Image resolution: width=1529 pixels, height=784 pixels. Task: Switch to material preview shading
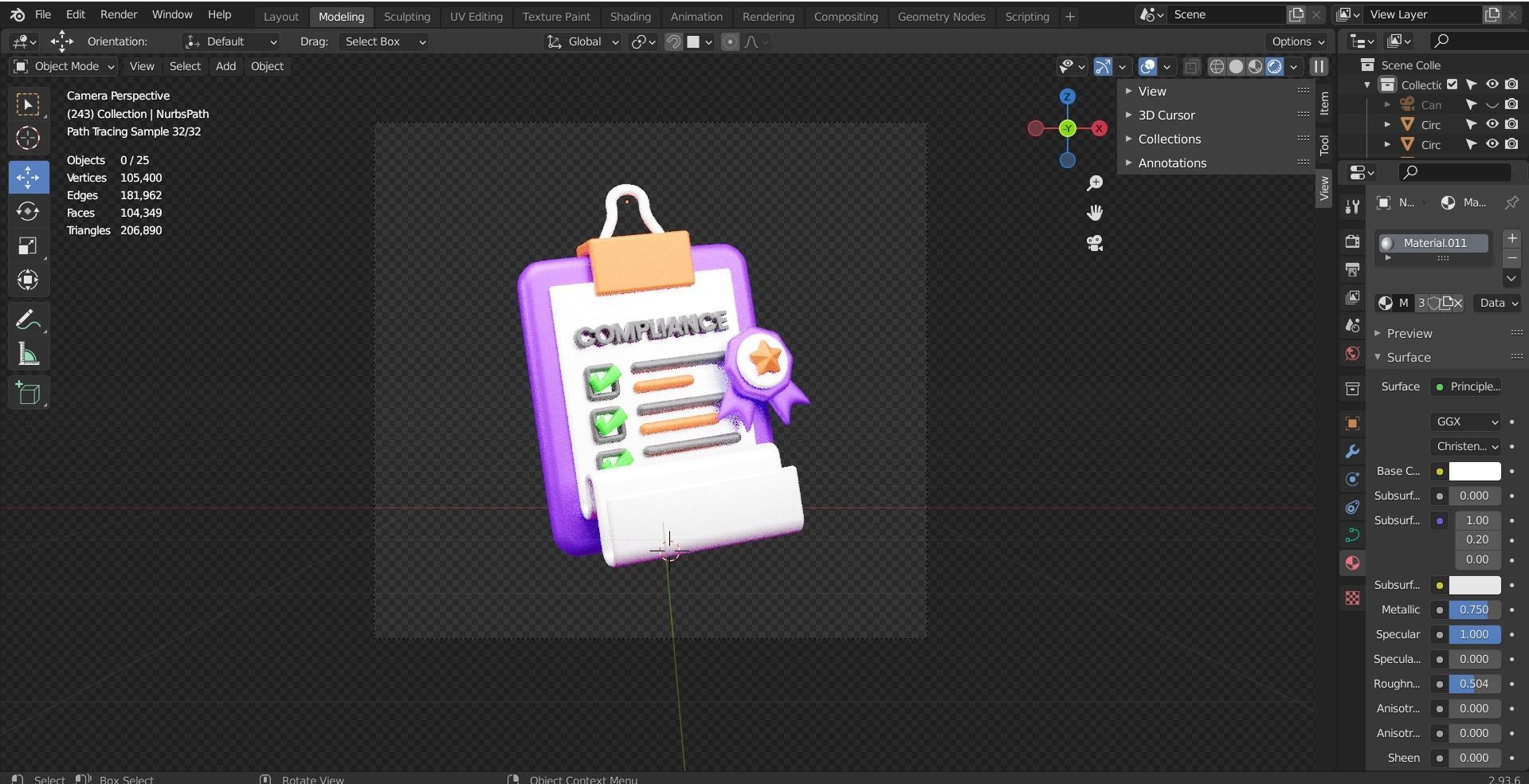point(1255,67)
